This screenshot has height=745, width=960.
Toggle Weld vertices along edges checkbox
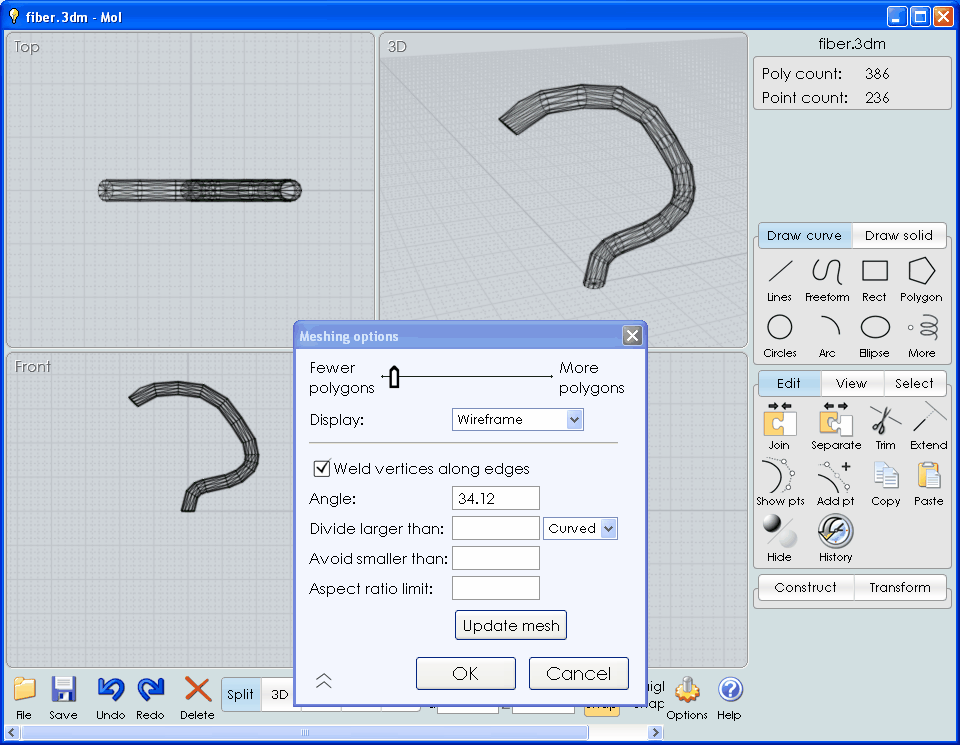click(x=322, y=468)
